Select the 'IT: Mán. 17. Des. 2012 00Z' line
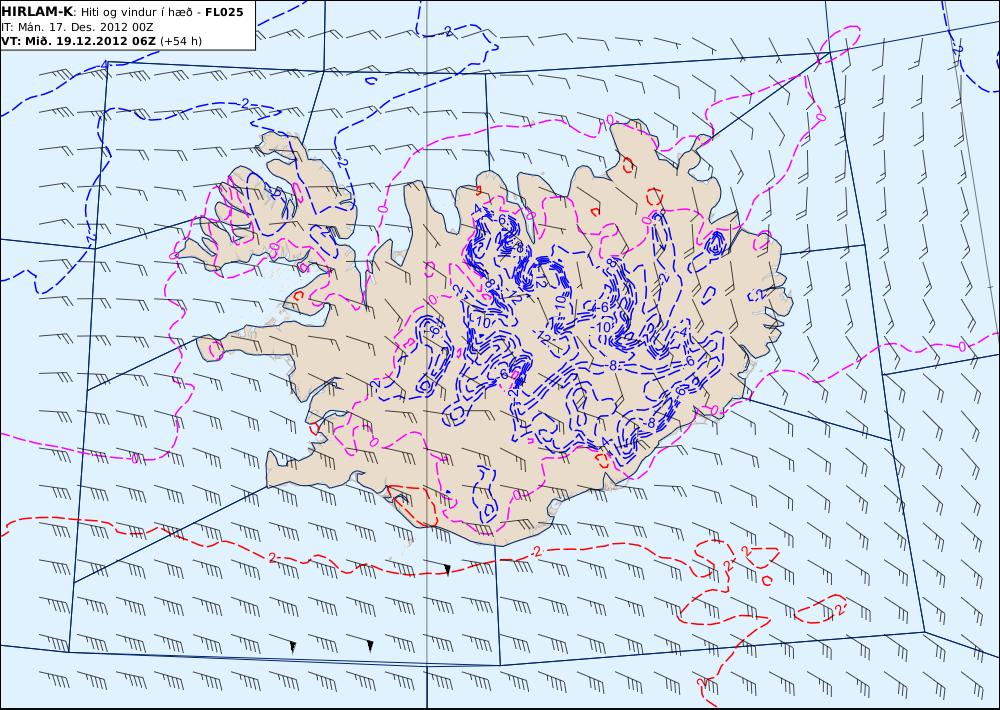 (77, 27)
